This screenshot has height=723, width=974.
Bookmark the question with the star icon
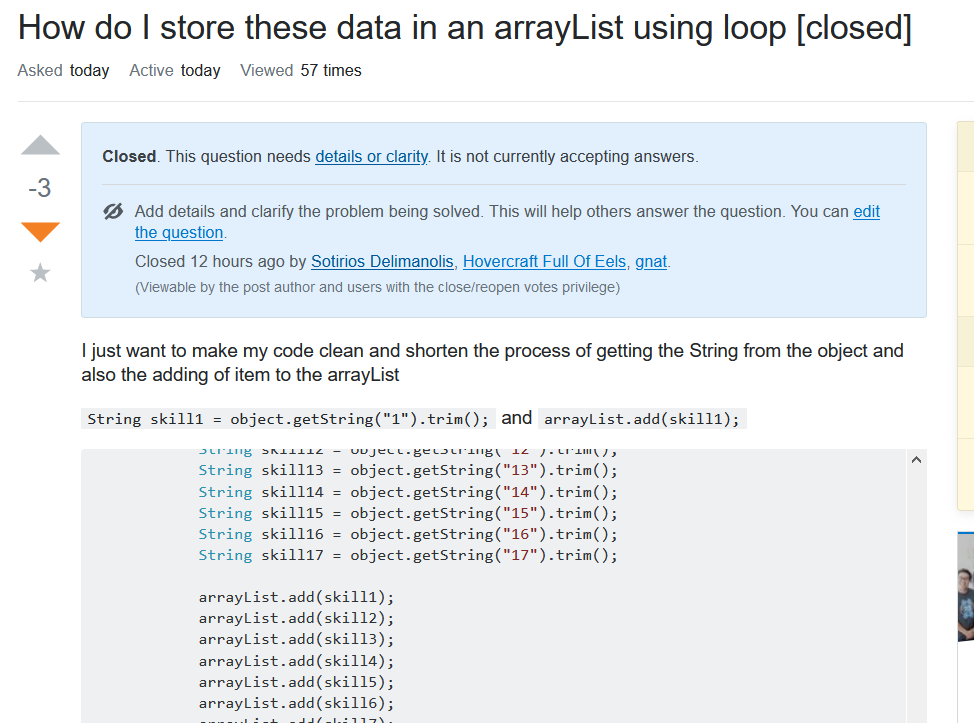tap(39, 272)
